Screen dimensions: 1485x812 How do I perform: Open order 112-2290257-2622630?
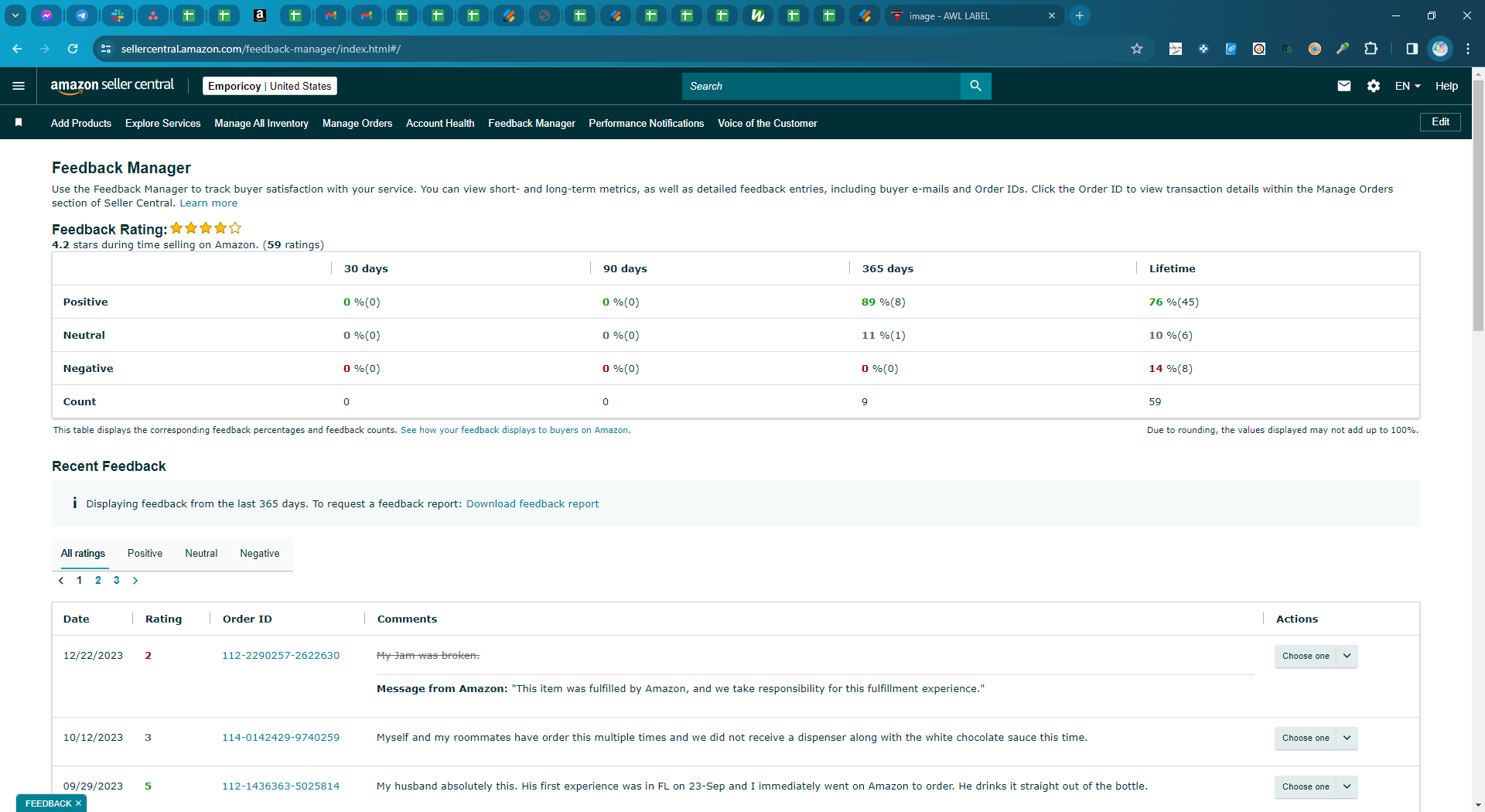[x=281, y=656]
